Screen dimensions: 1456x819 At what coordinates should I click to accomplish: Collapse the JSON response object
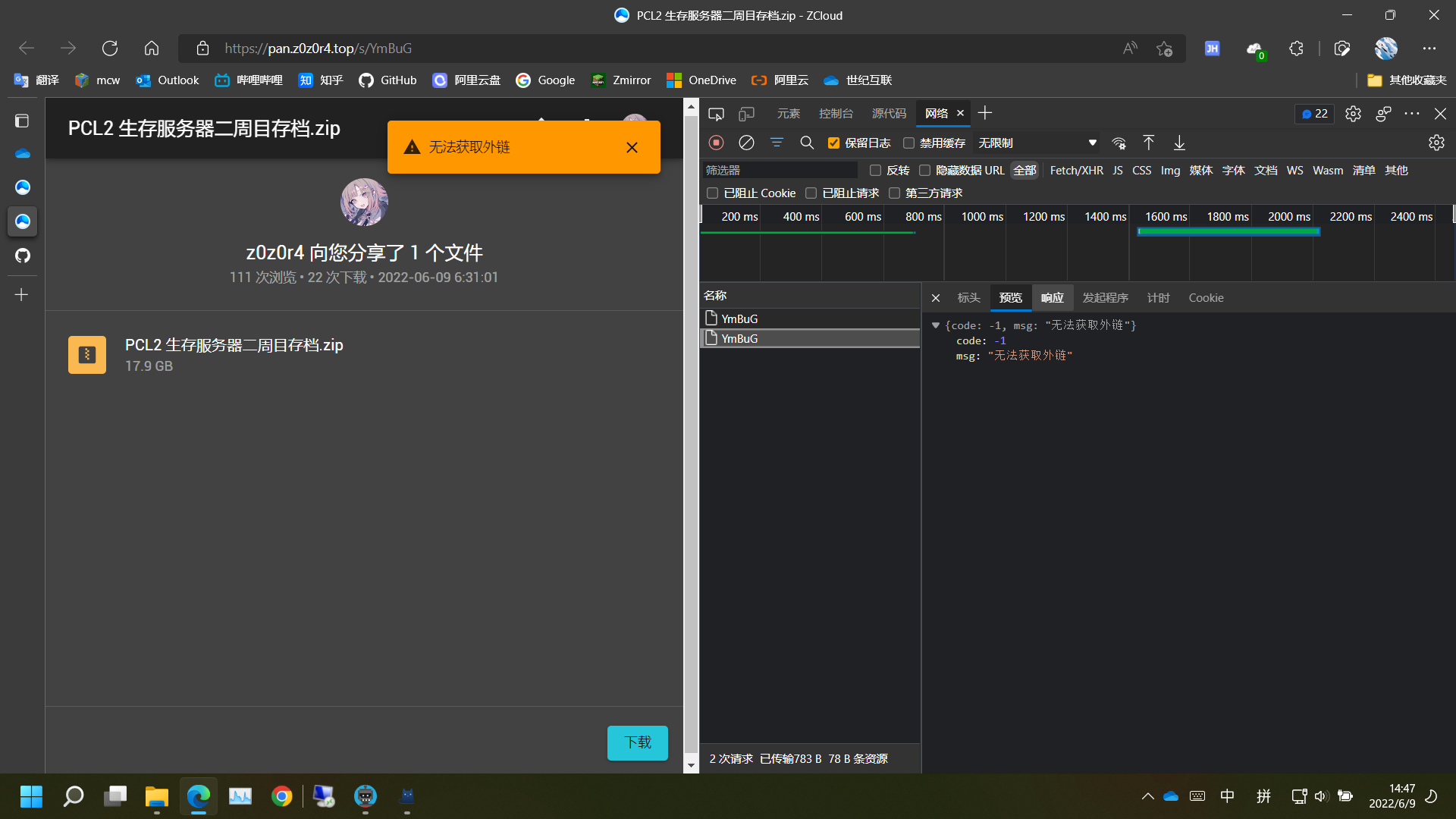pyautogui.click(x=936, y=325)
